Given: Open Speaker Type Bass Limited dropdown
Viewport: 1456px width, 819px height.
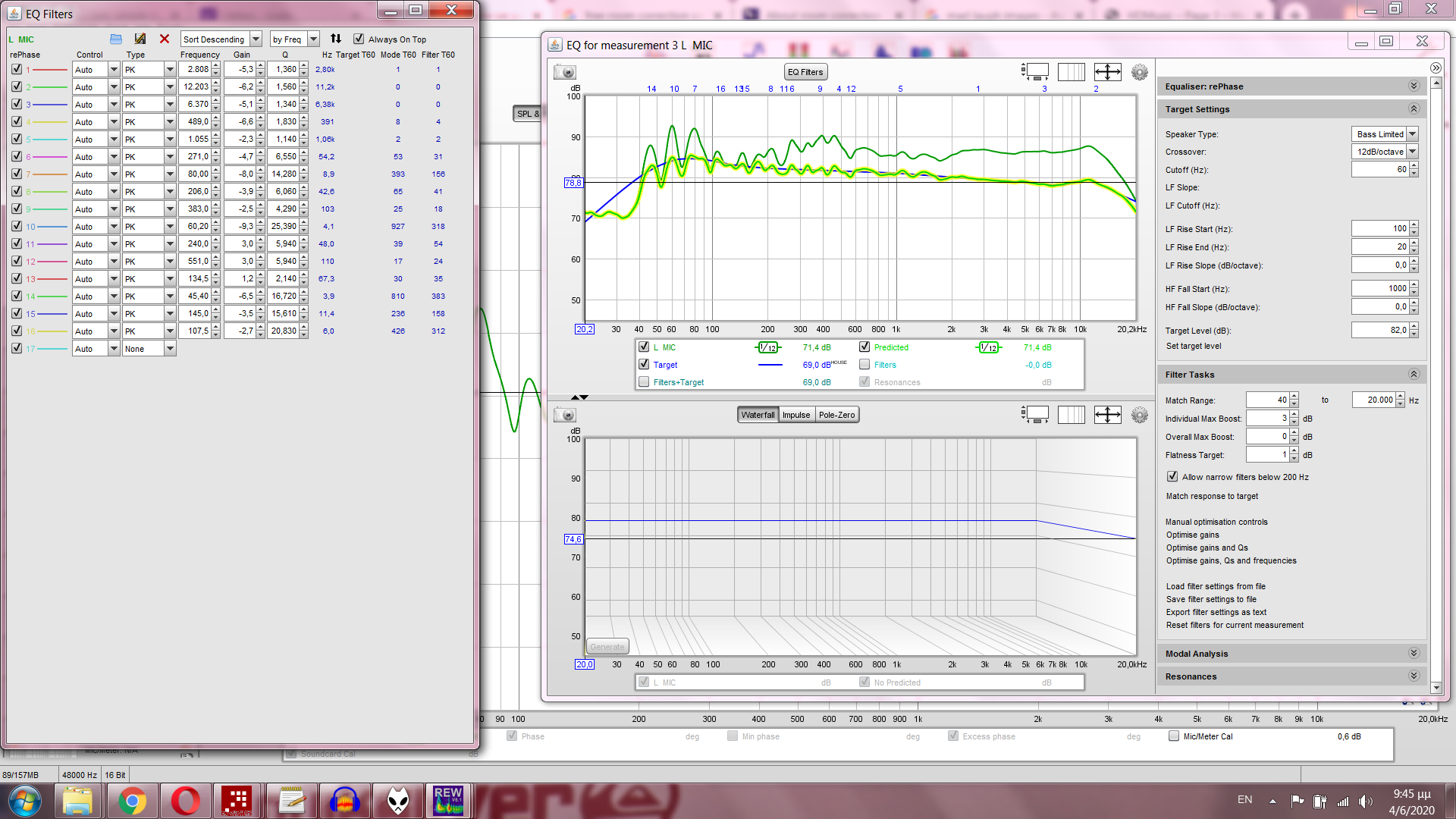Looking at the screenshot, I should [1385, 134].
